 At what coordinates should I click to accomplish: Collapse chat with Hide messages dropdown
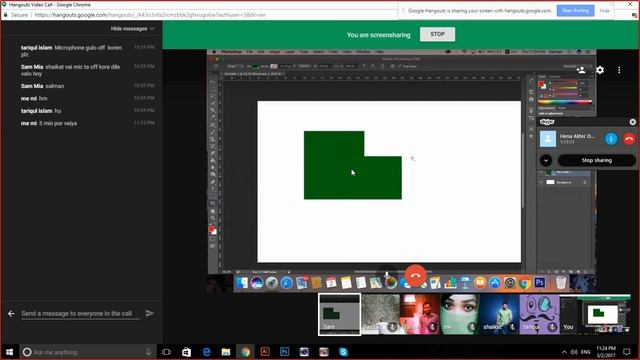point(132,29)
